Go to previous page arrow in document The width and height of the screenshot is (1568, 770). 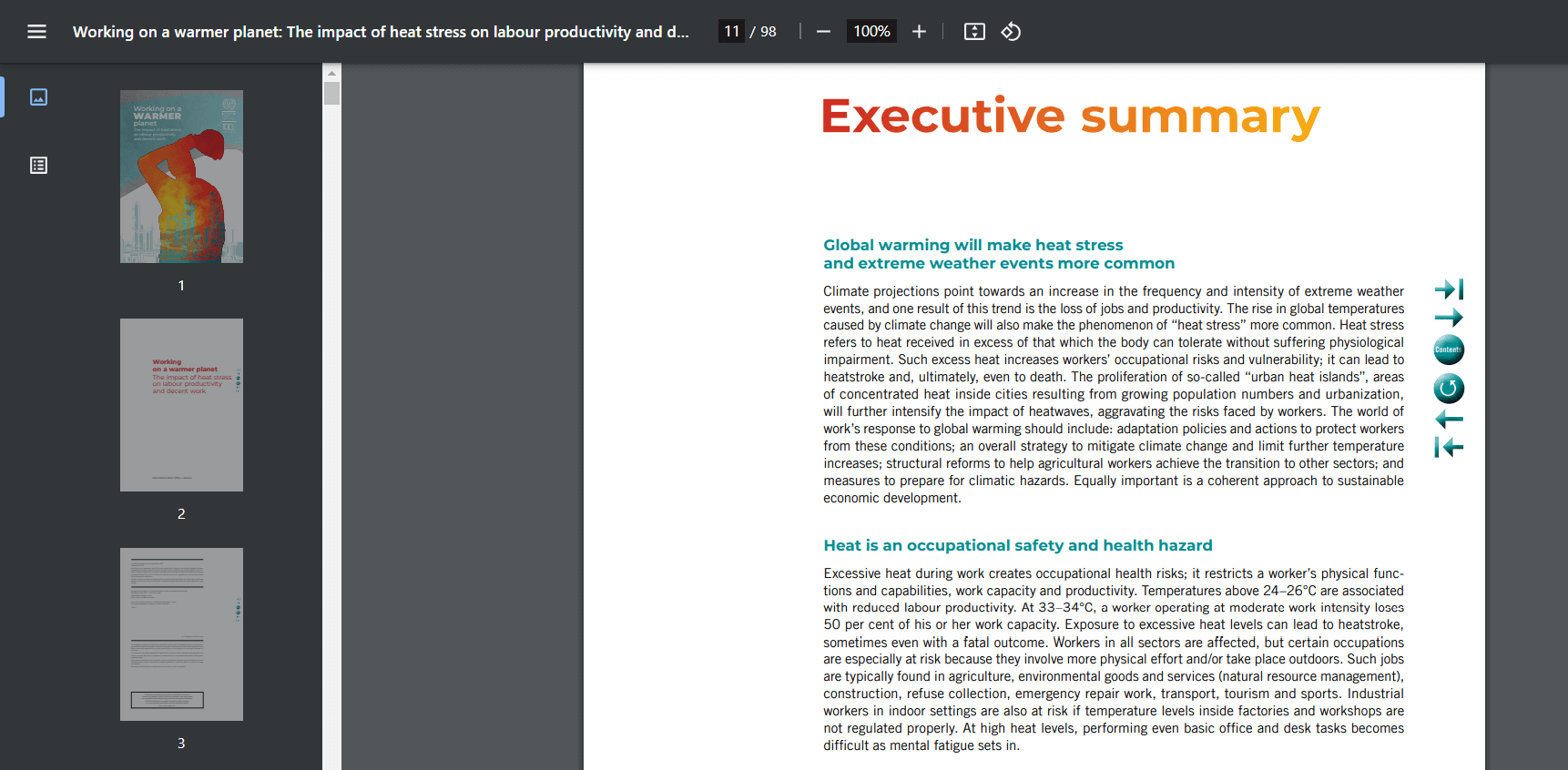1449,419
